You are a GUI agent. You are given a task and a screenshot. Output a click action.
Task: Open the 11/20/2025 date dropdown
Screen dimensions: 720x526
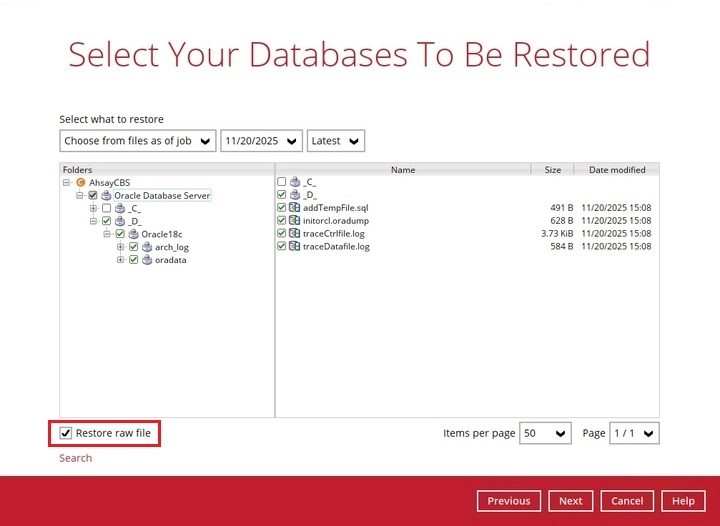click(261, 141)
